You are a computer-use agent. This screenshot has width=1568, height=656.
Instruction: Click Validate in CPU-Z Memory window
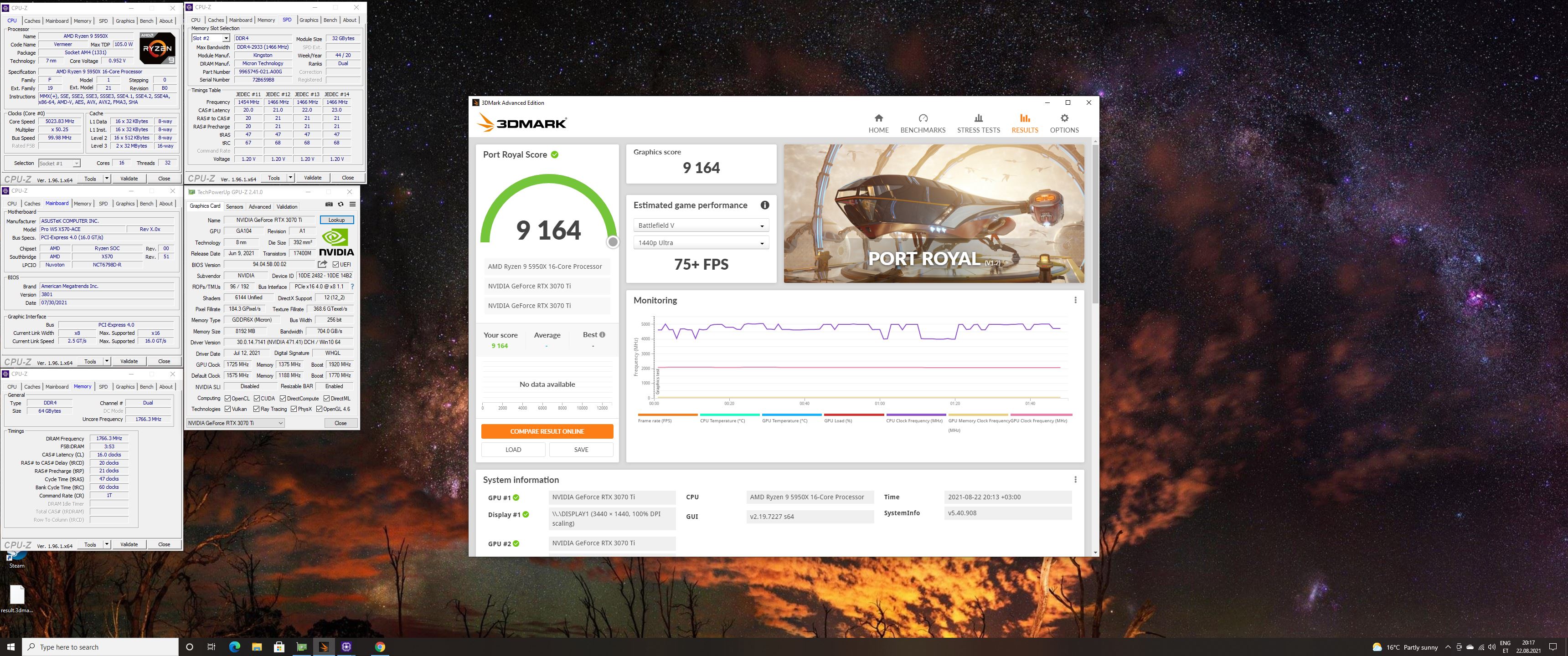pyautogui.click(x=129, y=544)
